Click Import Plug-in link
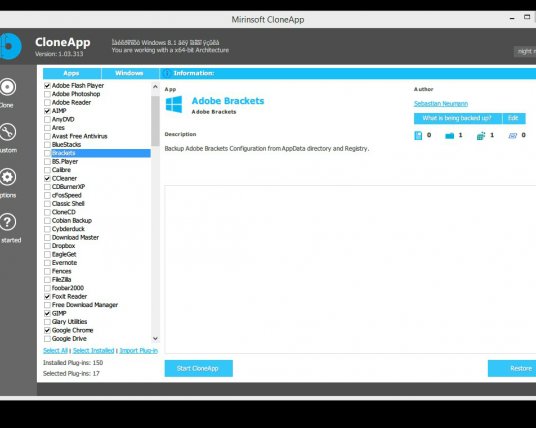This screenshot has height=428, width=536. tap(138, 351)
